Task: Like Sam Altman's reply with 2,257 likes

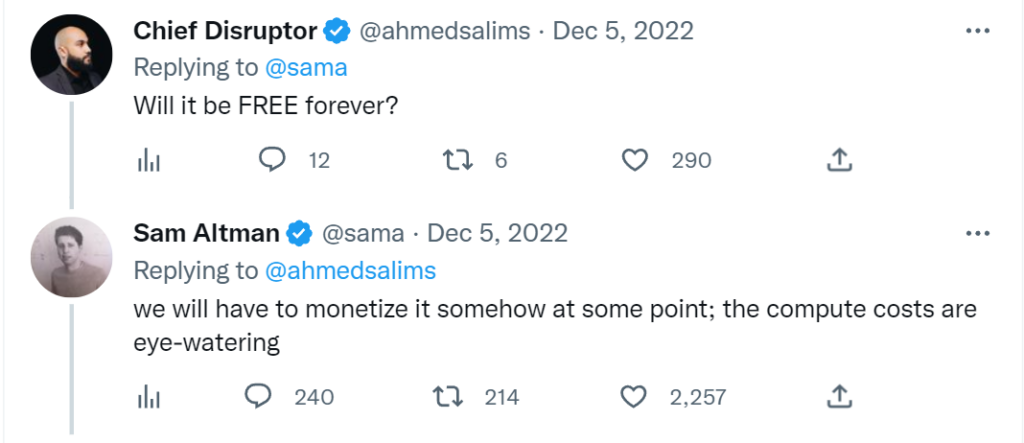Action: (x=633, y=397)
